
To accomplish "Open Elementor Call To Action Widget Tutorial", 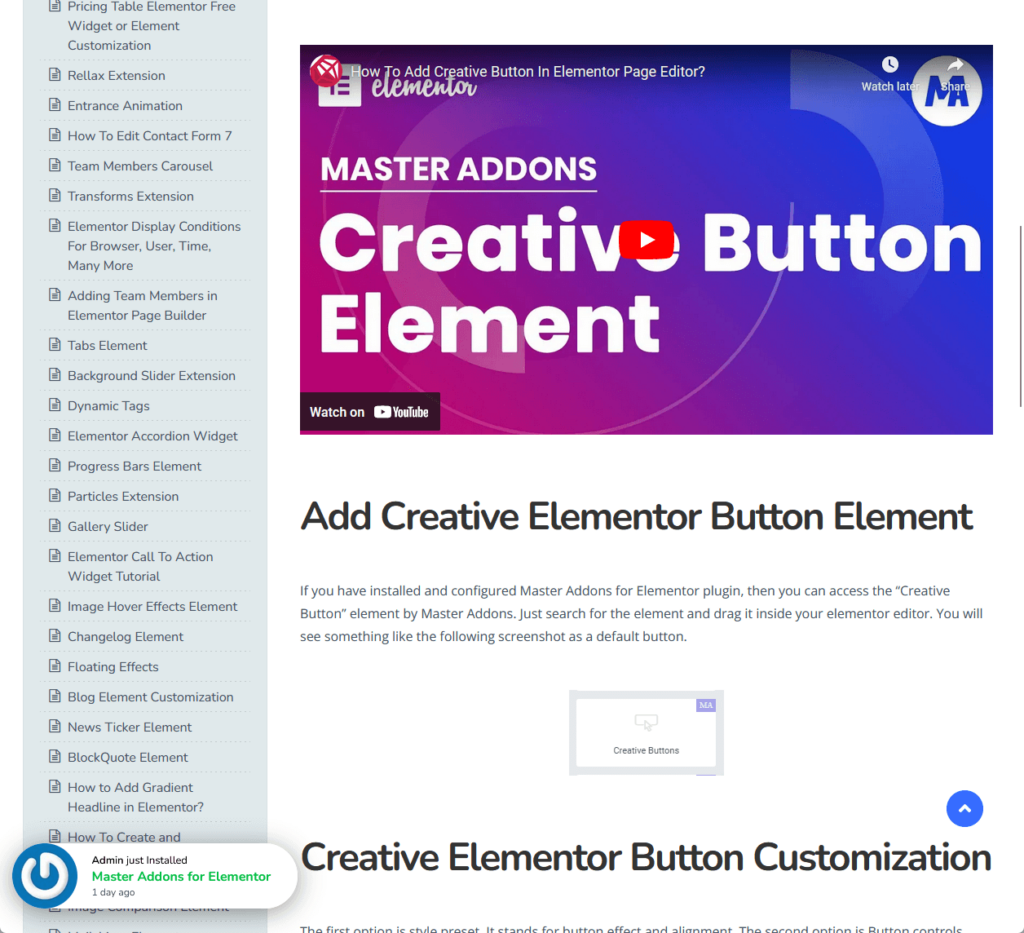I will 140,566.
